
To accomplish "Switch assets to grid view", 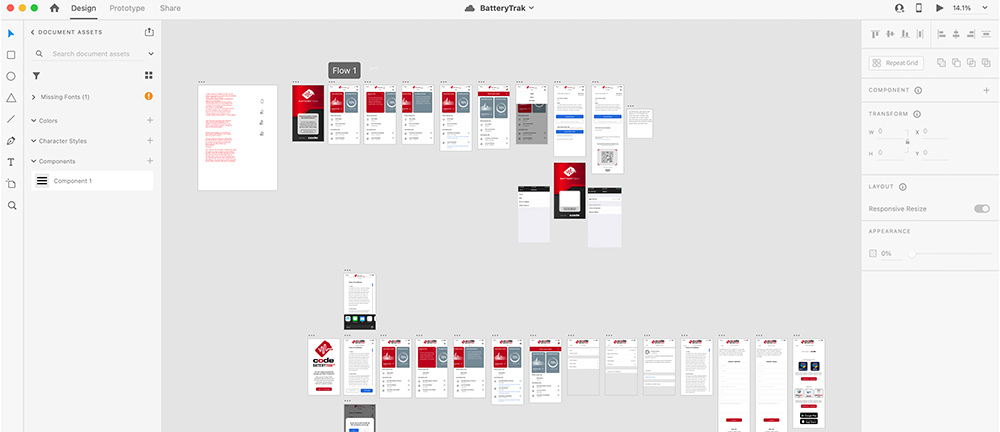I will (x=149, y=75).
